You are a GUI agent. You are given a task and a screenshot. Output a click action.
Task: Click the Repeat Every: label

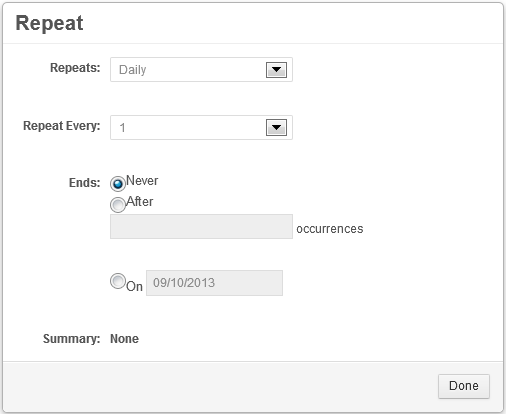62,126
